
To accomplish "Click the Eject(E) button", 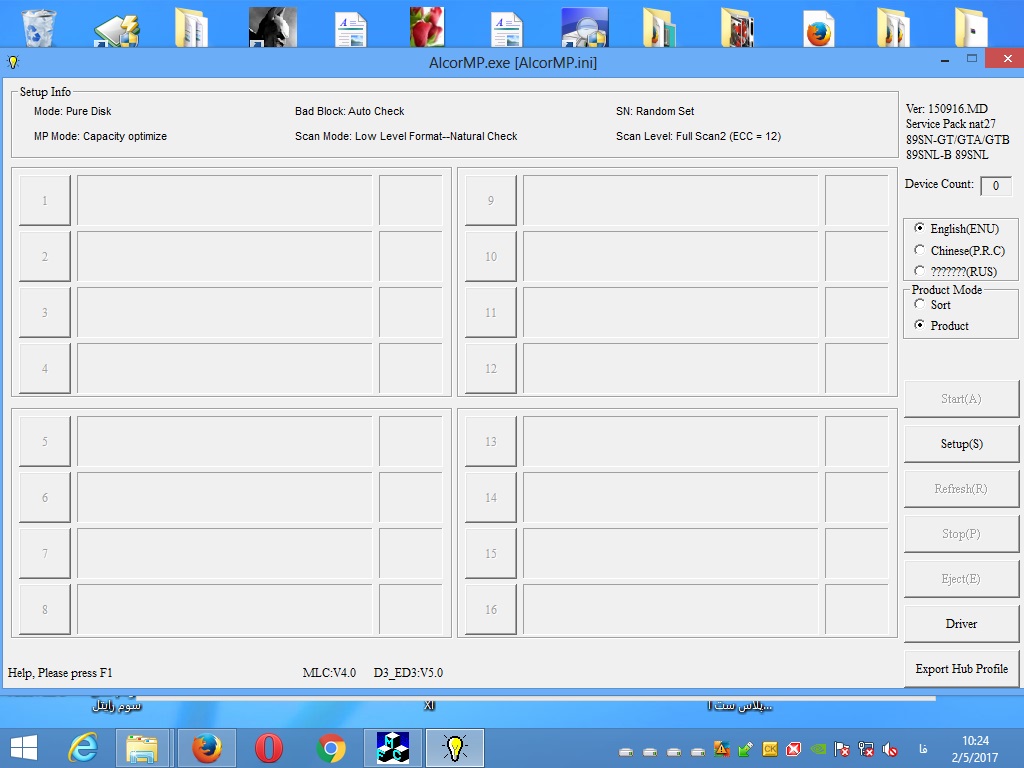I will click(x=961, y=579).
